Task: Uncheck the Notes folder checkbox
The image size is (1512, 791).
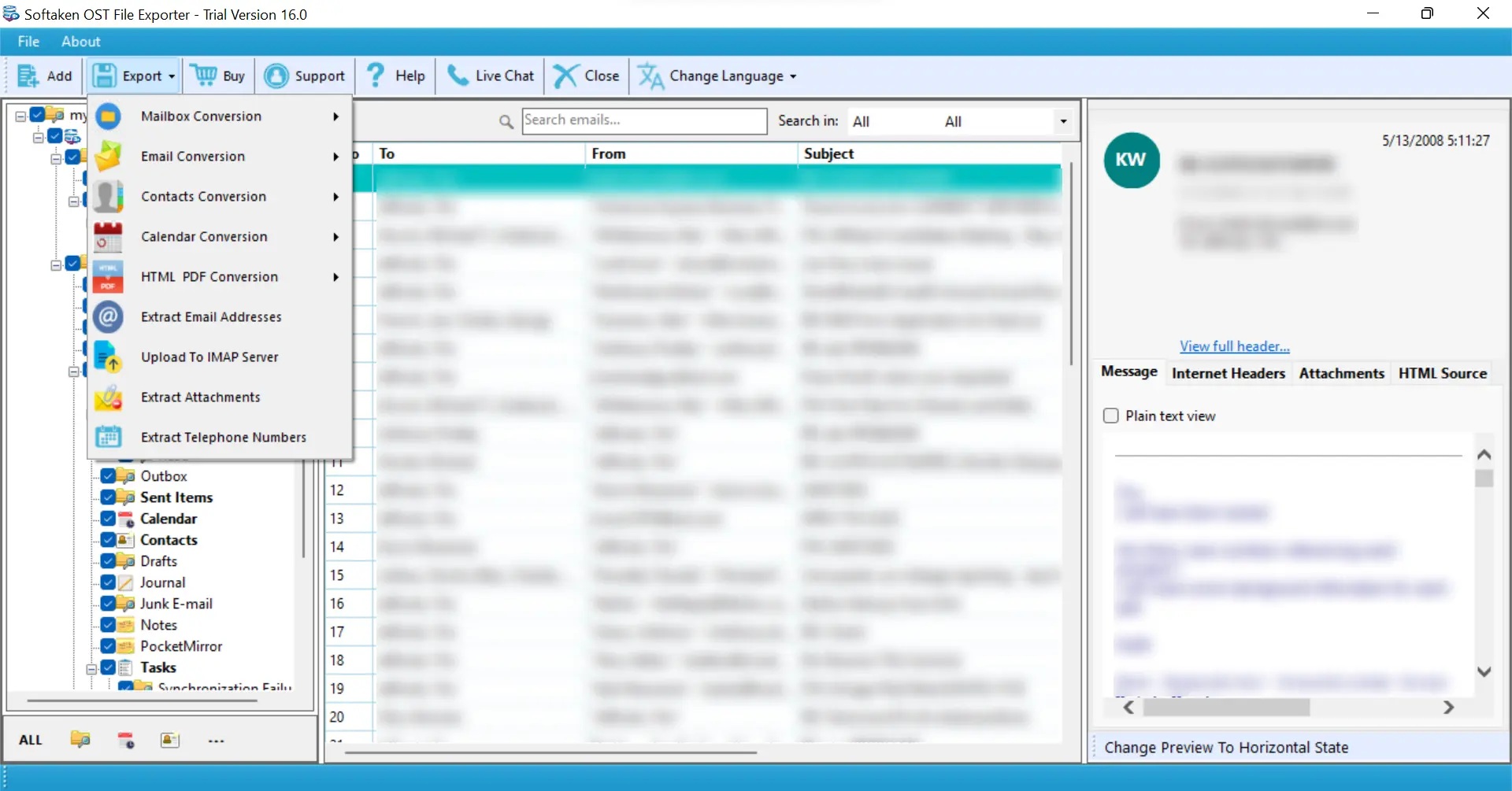Action: (108, 625)
